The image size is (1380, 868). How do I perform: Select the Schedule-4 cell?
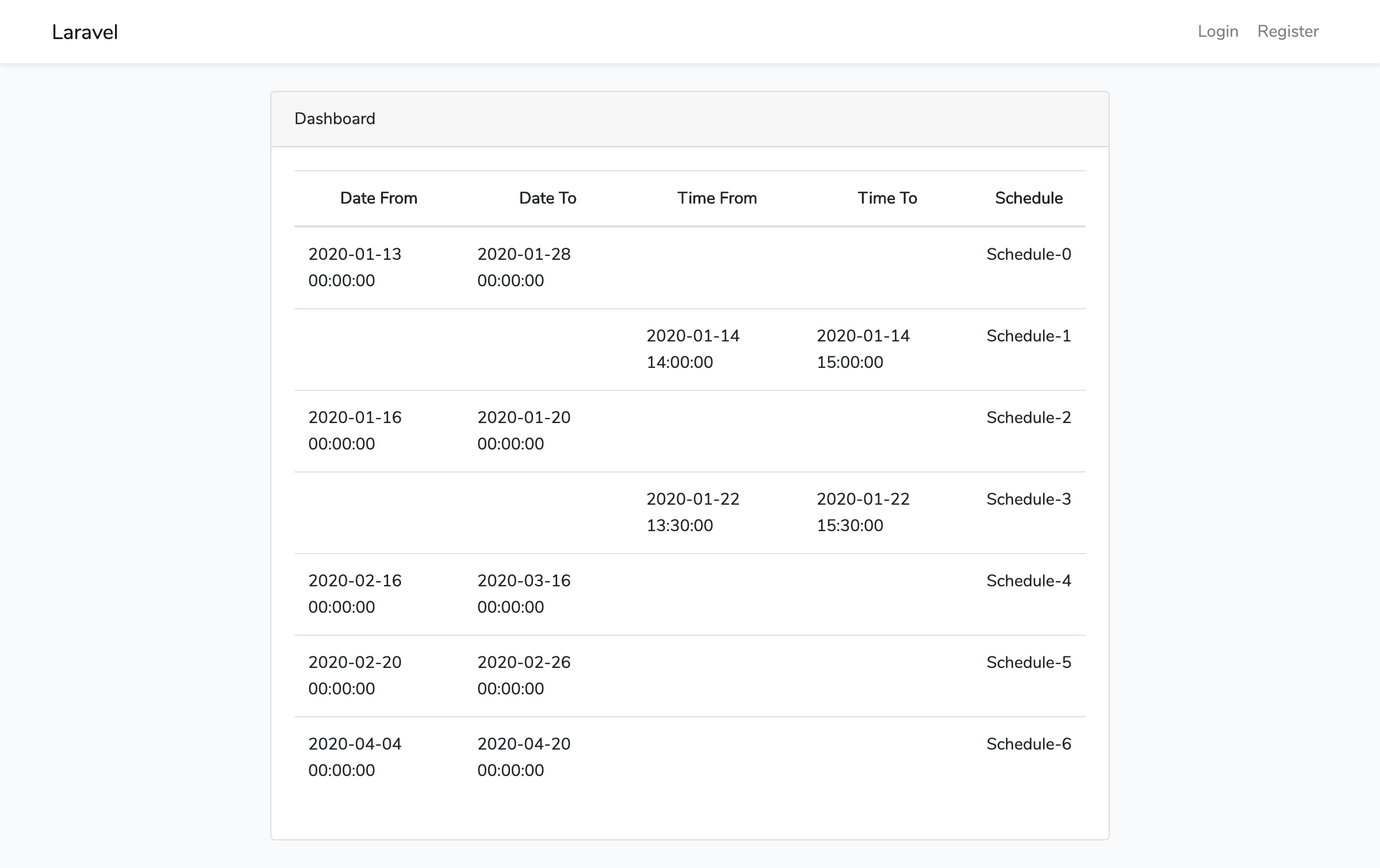pos(1028,581)
